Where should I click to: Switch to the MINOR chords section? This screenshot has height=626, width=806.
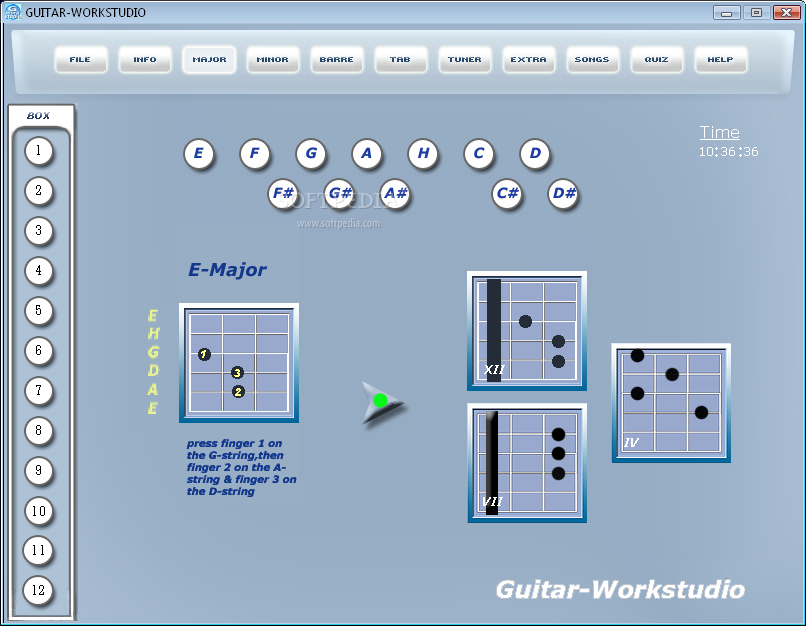click(272, 60)
